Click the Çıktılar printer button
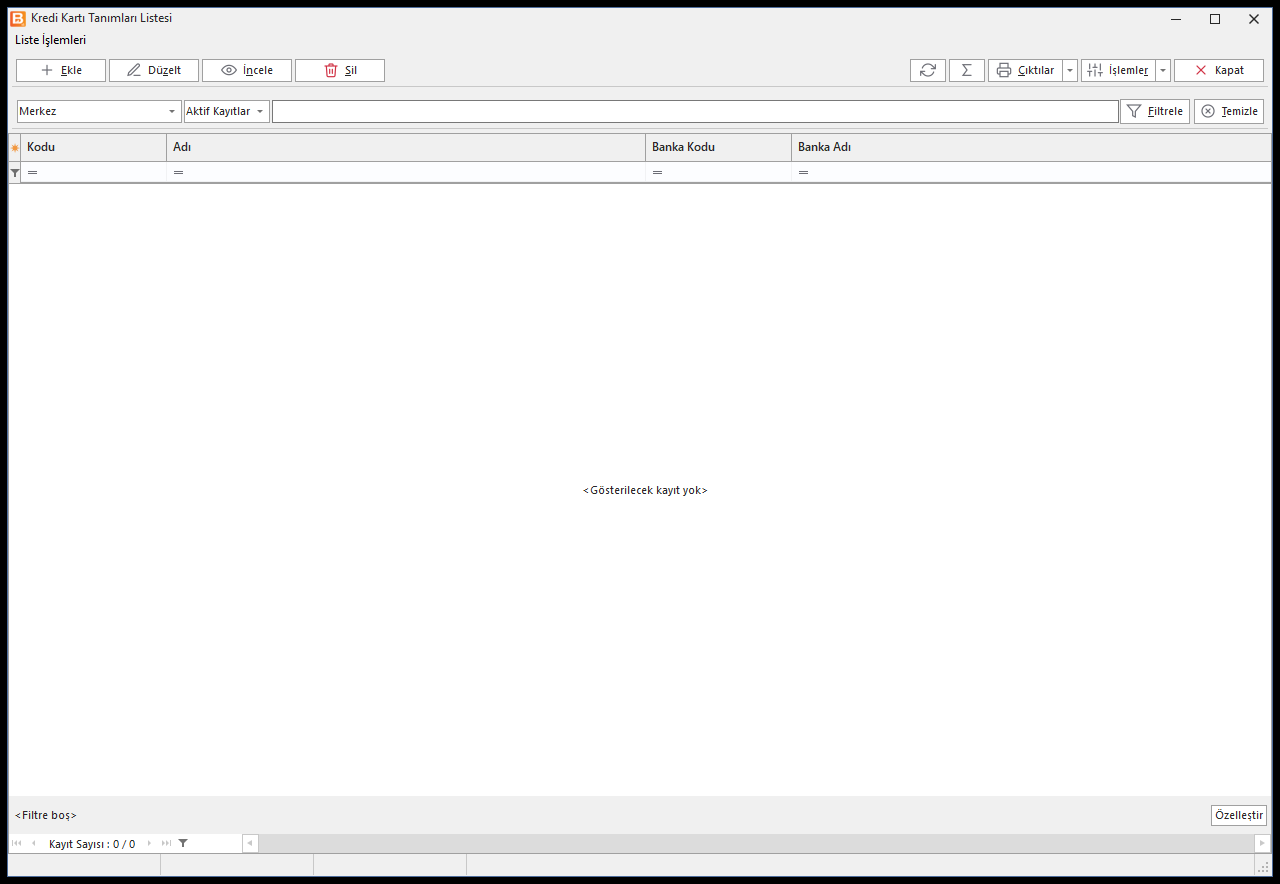The height and width of the screenshot is (884, 1280). click(1025, 70)
